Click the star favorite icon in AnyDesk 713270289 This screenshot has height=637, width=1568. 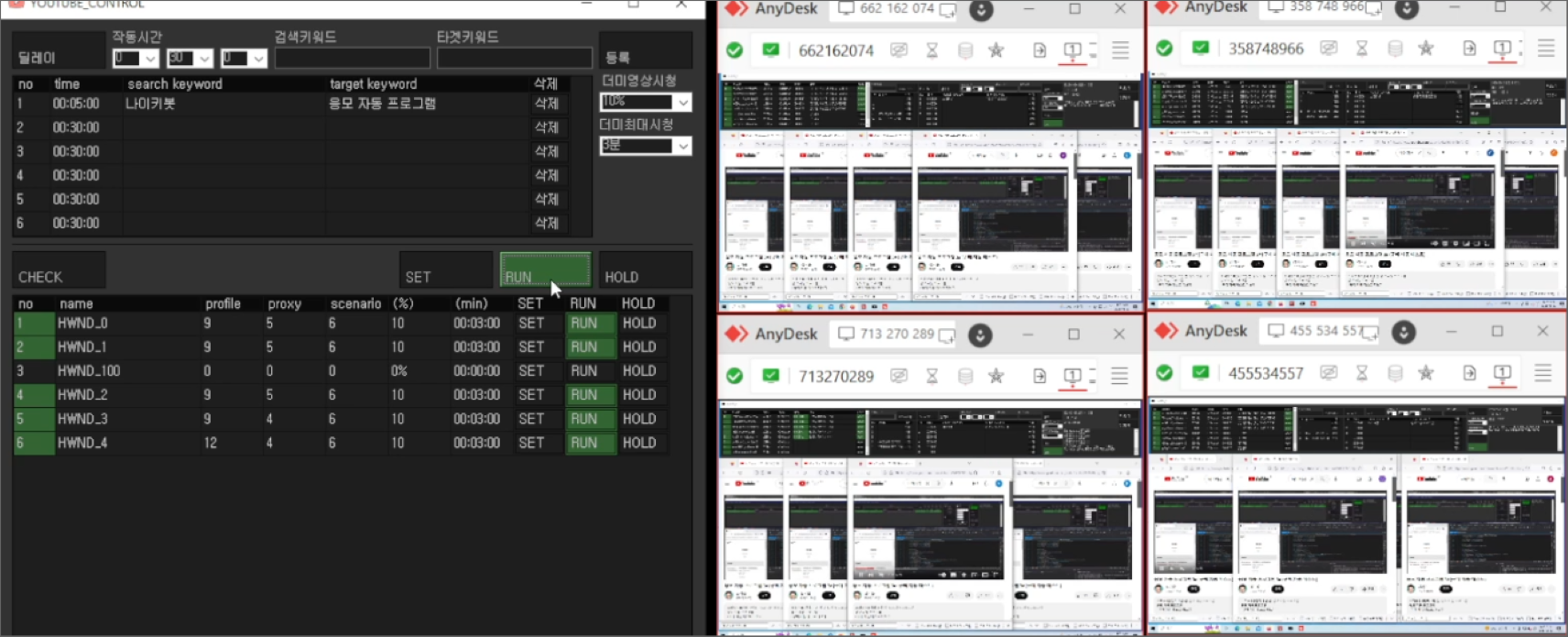click(996, 376)
